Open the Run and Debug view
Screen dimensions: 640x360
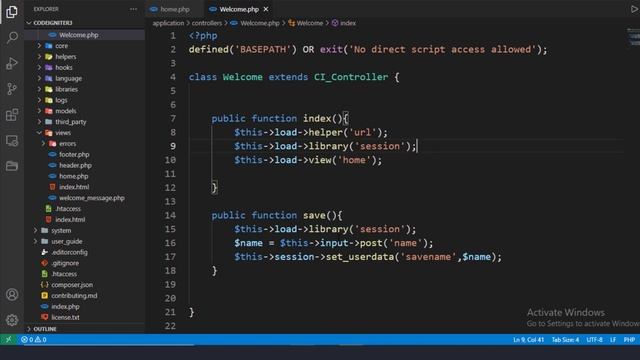12,63
